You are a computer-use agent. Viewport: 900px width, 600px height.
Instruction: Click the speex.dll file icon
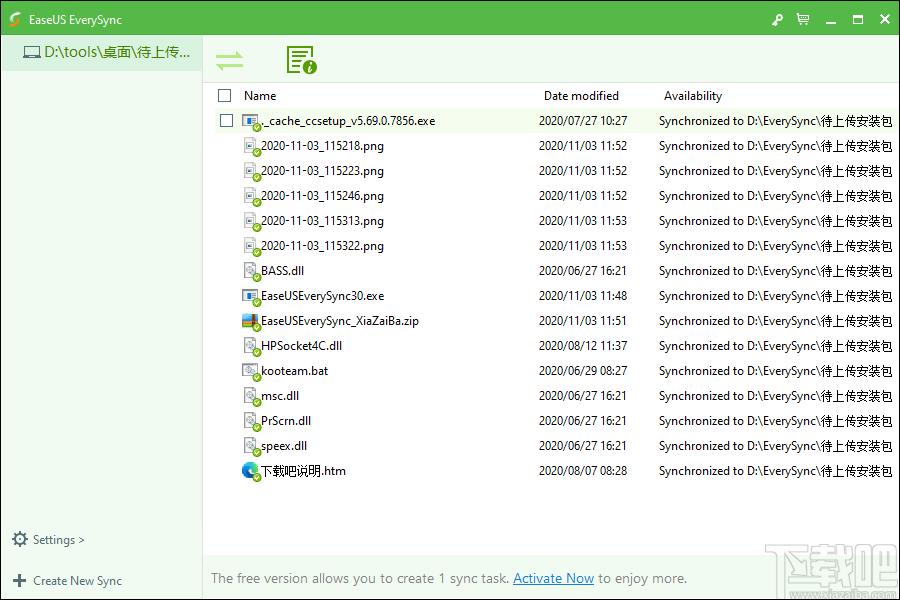click(x=251, y=446)
